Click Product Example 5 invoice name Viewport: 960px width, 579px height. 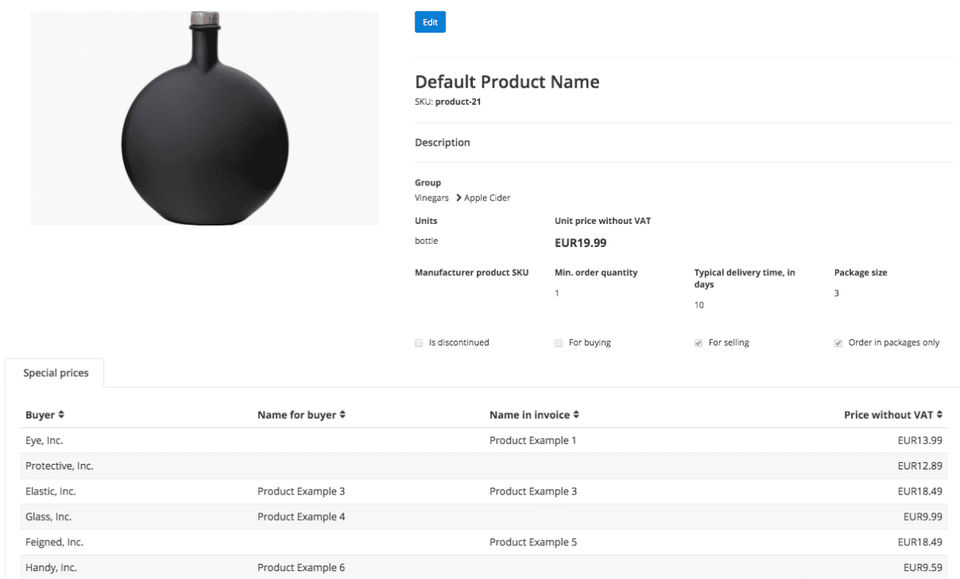533,543
